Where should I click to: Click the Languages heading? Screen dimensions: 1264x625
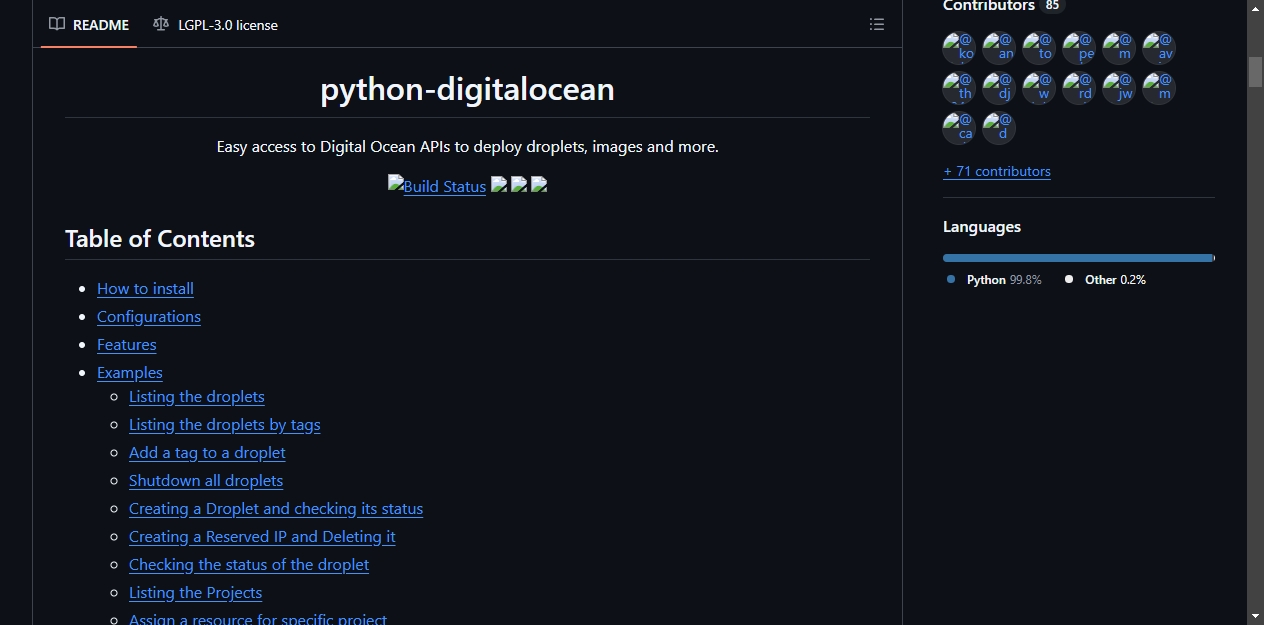click(982, 227)
